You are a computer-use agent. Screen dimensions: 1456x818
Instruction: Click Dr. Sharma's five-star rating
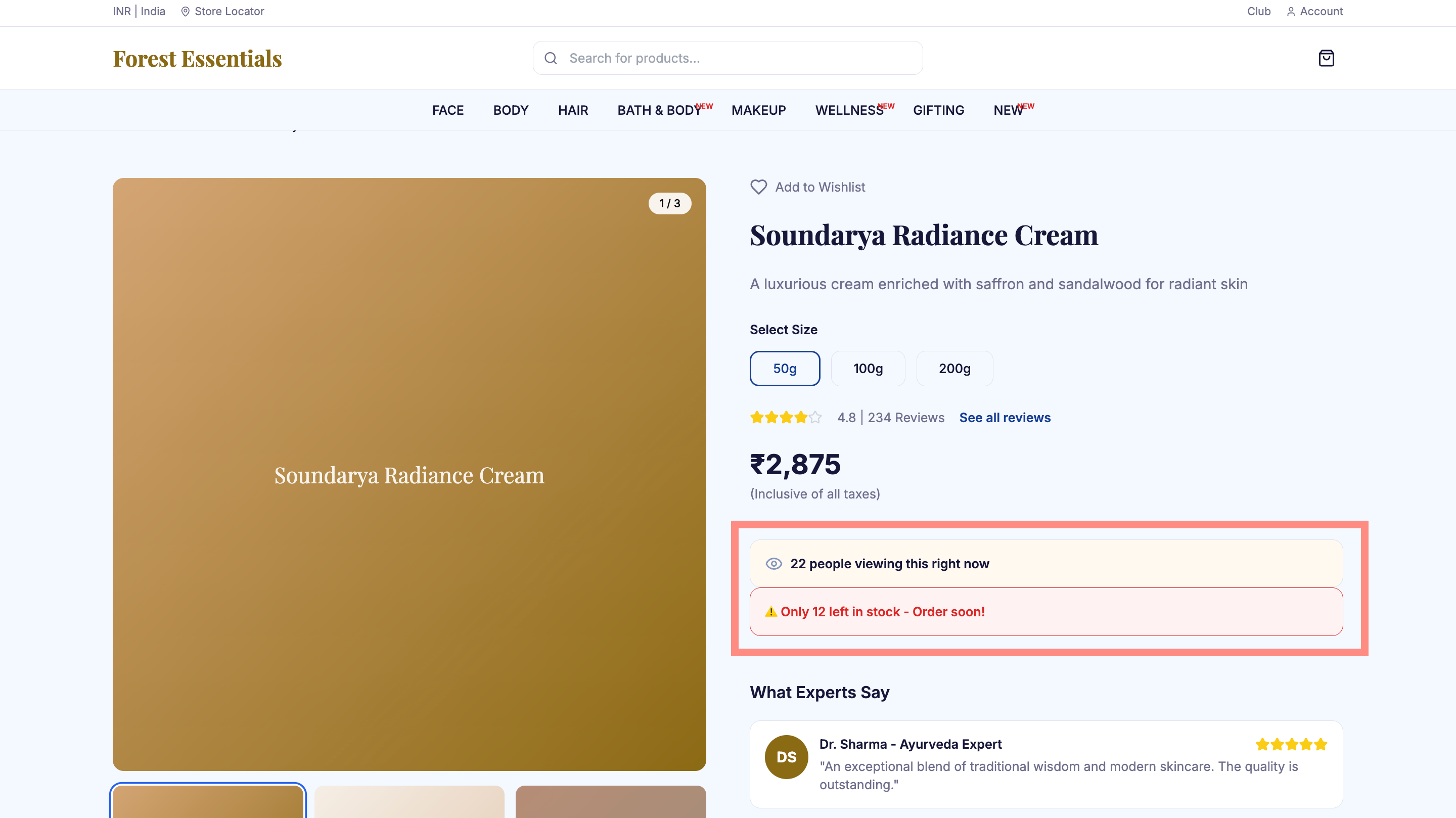[x=1292, y=745]
